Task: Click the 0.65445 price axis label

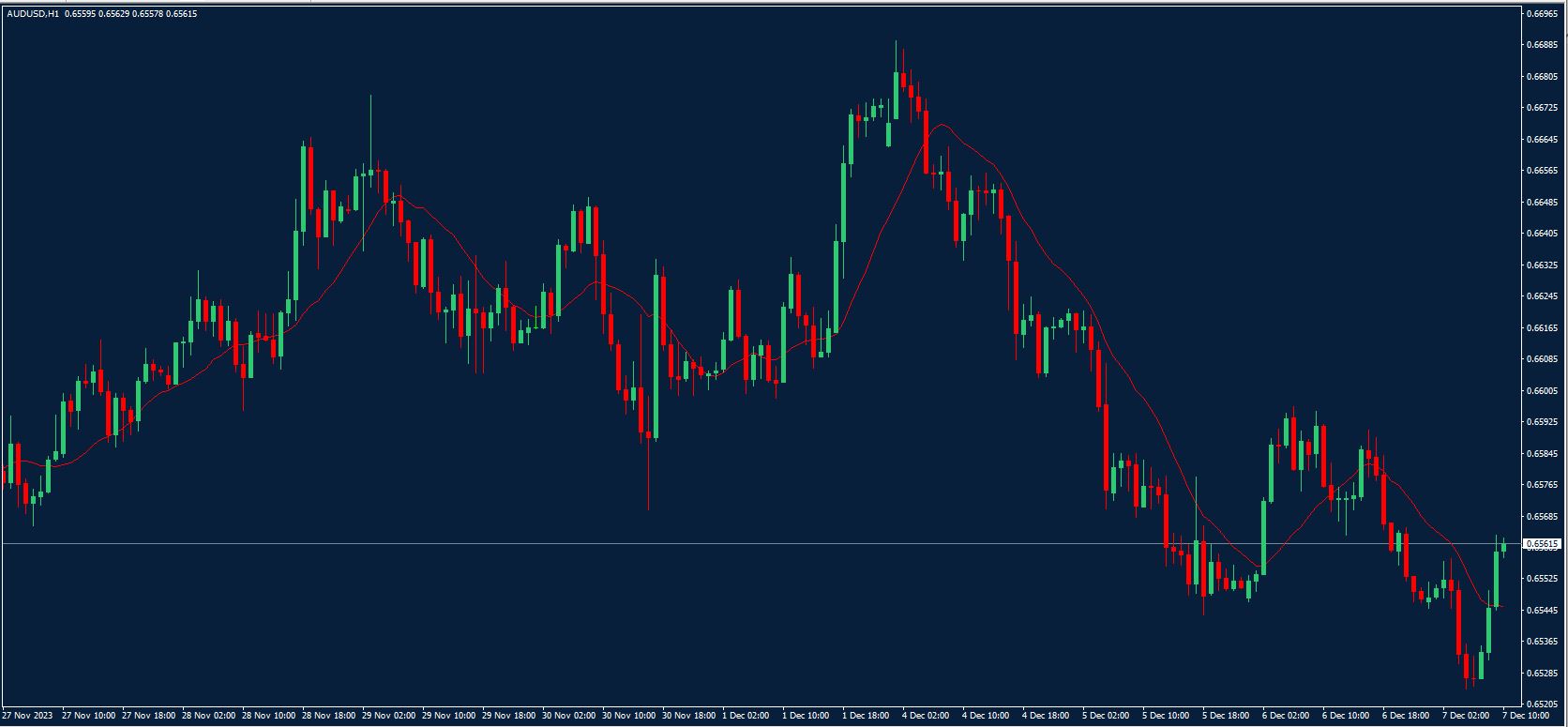Action: pyautogui.click(x=1543, y=611)
